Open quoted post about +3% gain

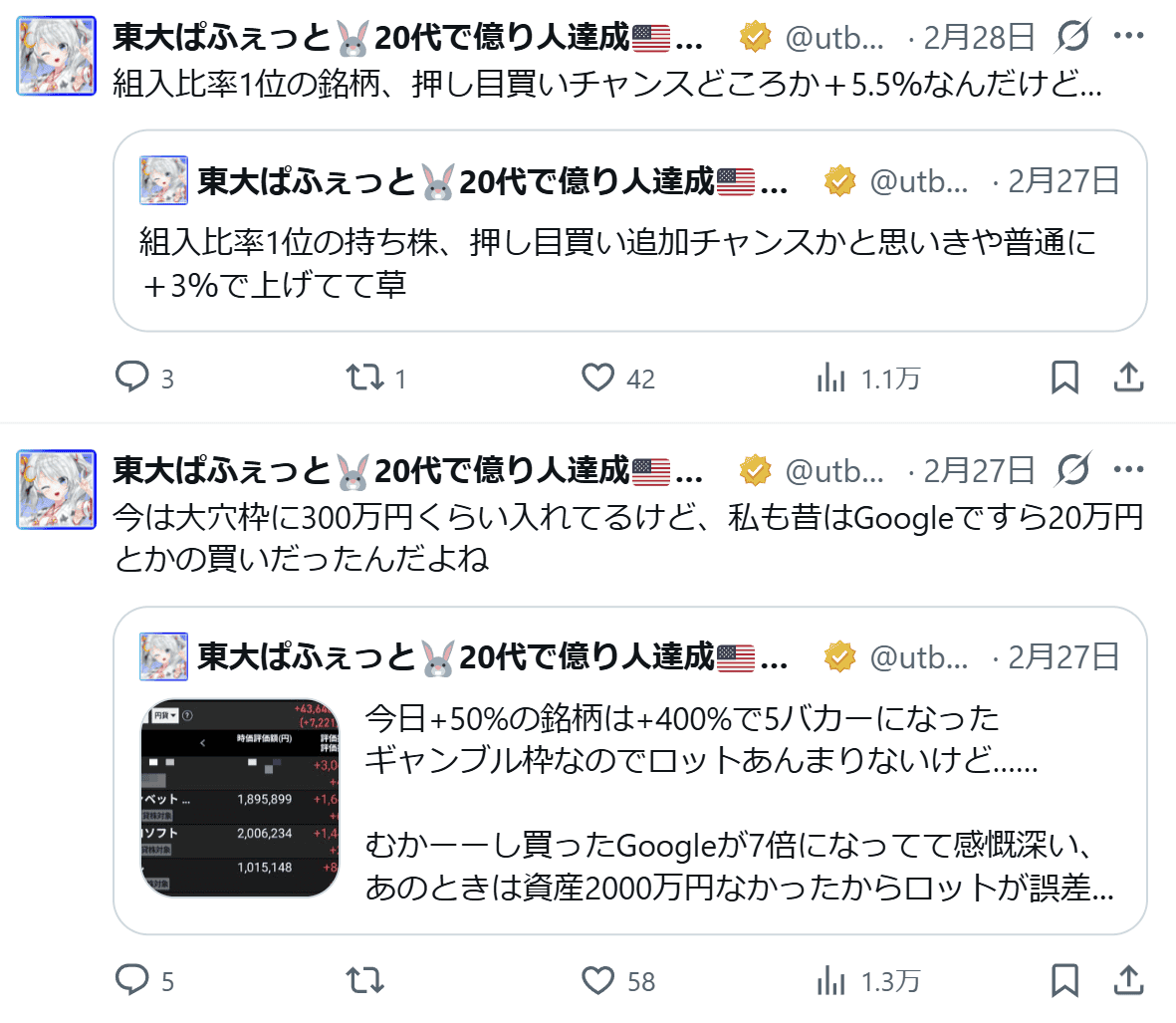[630, 231]
